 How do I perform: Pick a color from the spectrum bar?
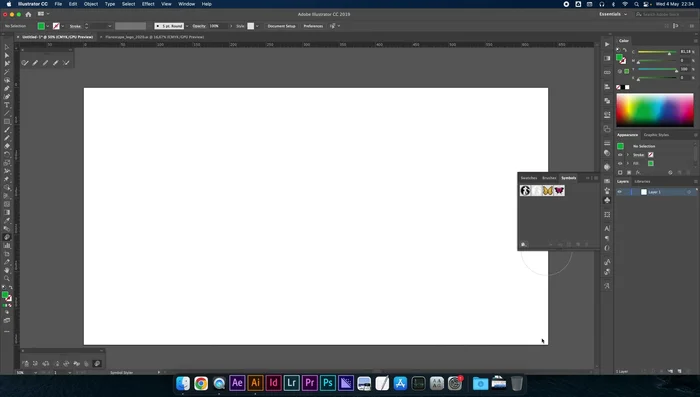pos(655,110)
